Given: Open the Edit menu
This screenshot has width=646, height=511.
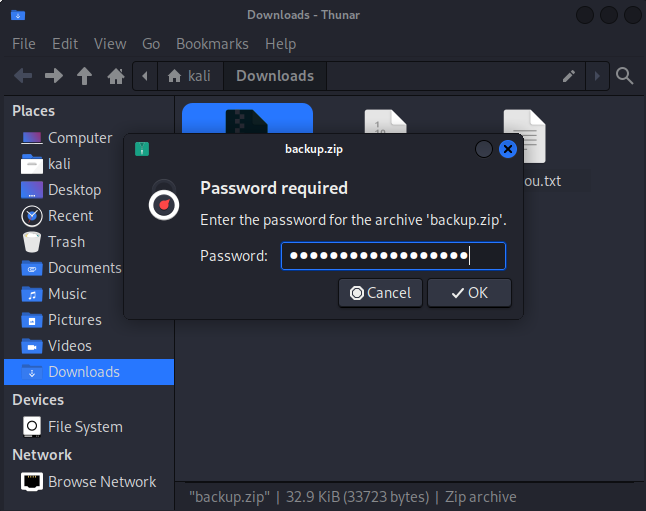Looking at the screenshot, I should 65,44.
